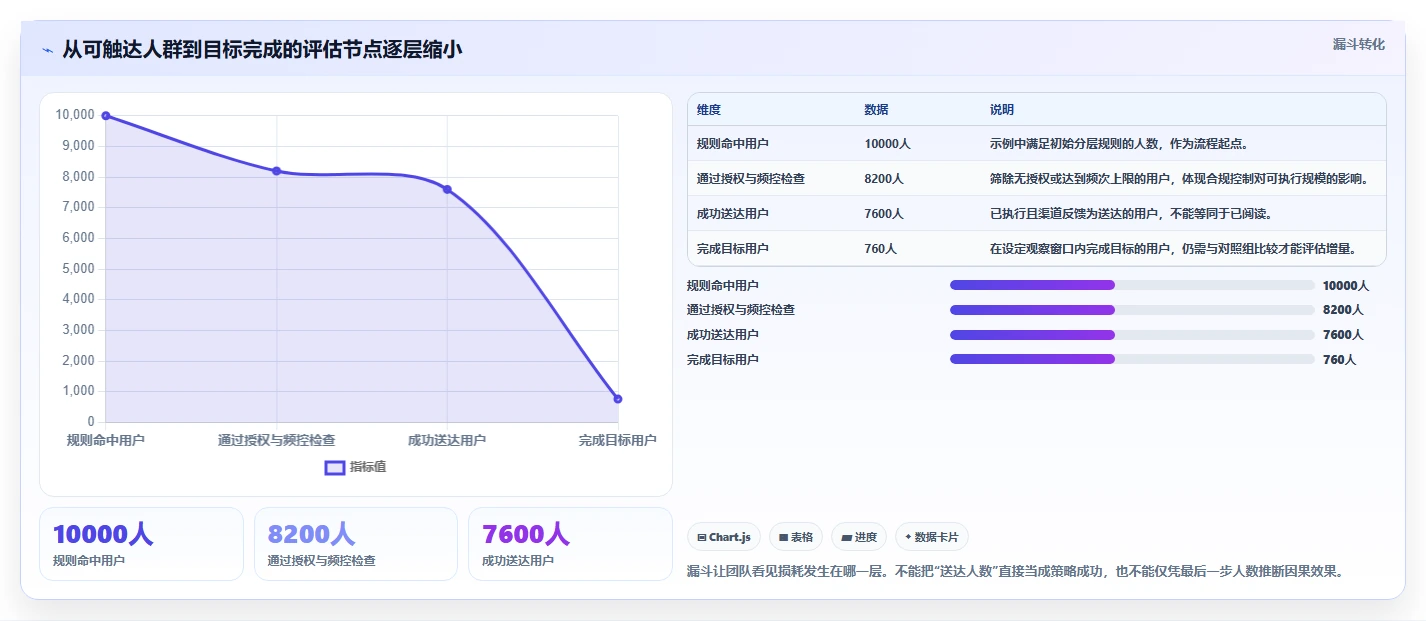Click the description starting 筛除无授权
1426x621 pixels.
[x=1179, y=179]
